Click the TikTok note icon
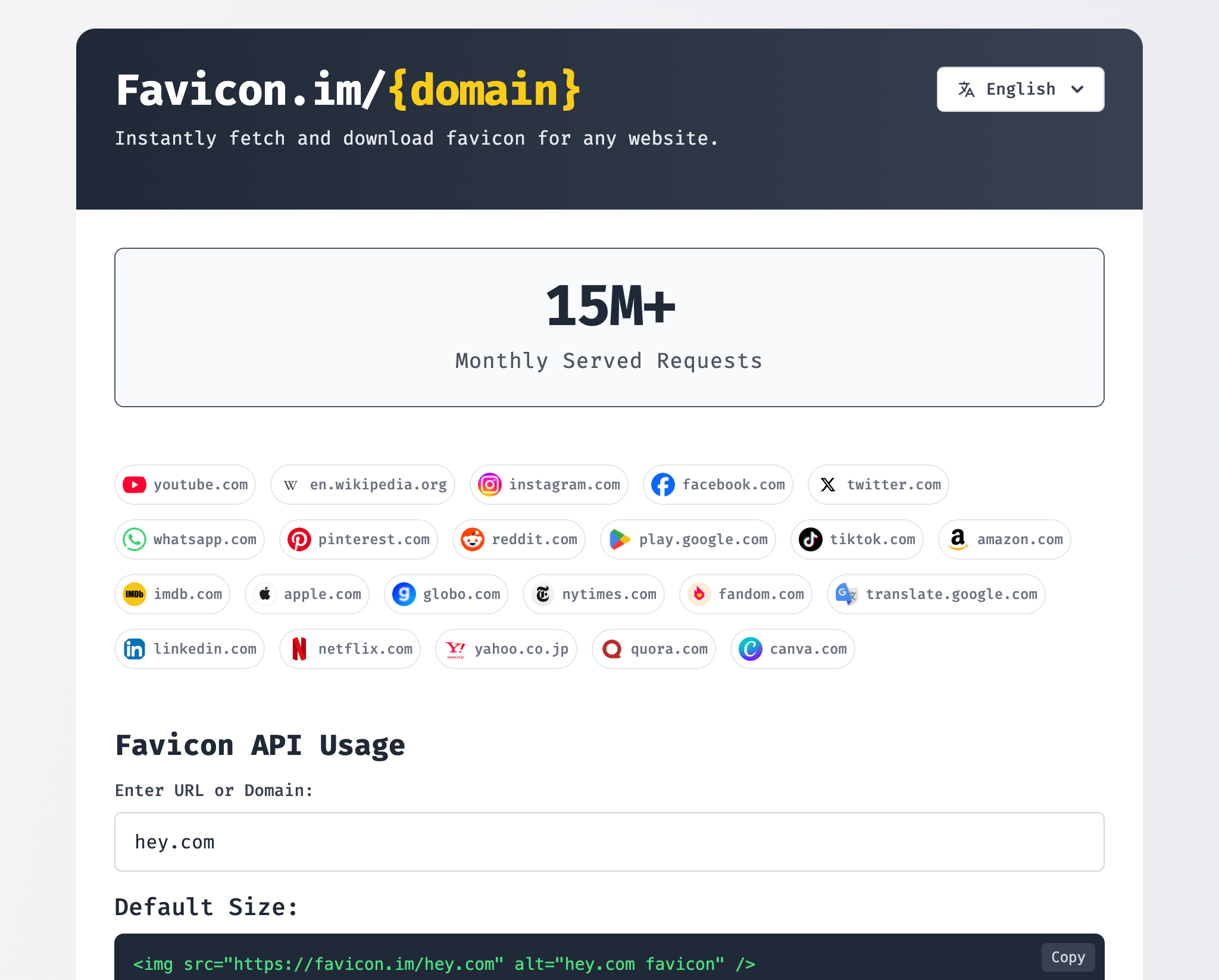The image size is (1219, 980). [x=811, y=539]
